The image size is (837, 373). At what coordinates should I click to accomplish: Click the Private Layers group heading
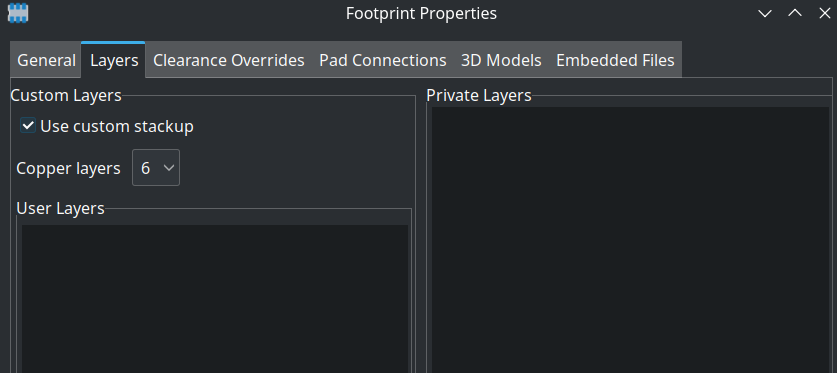(x=479, y=96)
